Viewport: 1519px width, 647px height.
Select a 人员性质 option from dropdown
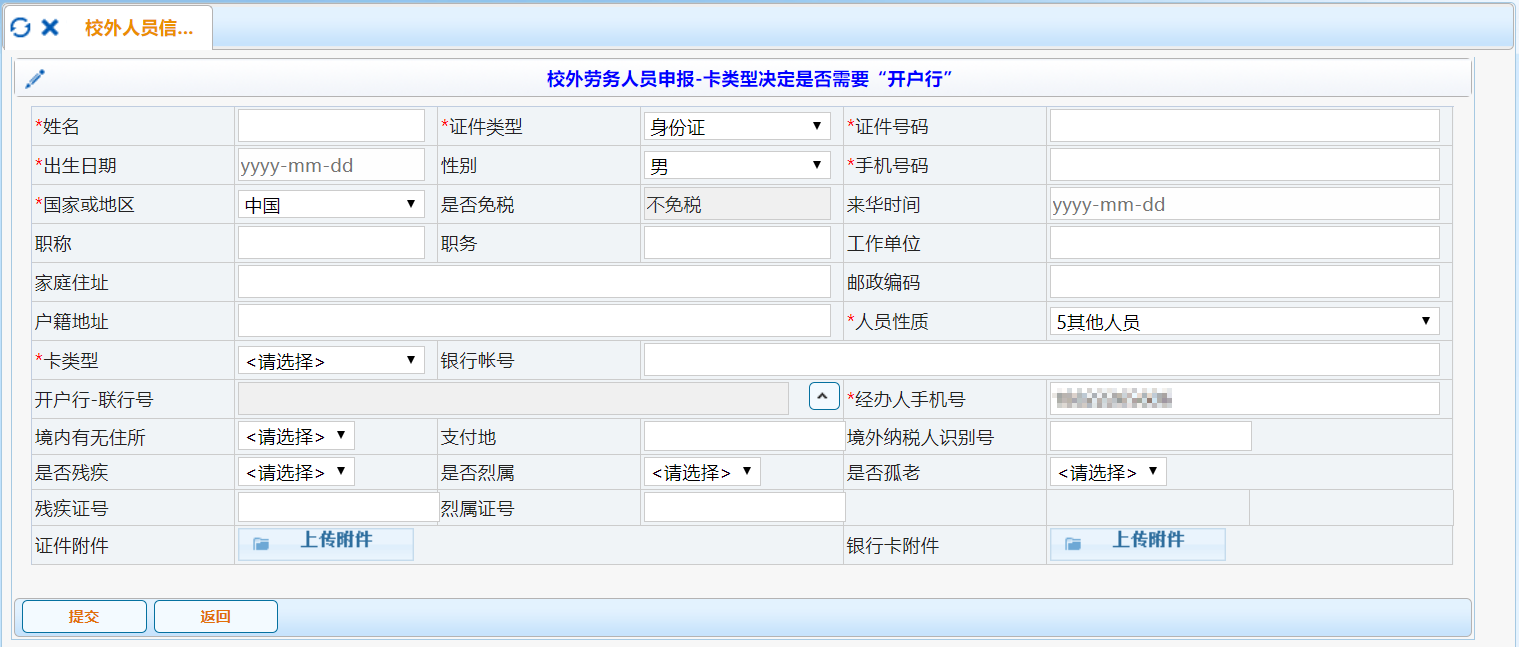click(x=1244, y=321)
